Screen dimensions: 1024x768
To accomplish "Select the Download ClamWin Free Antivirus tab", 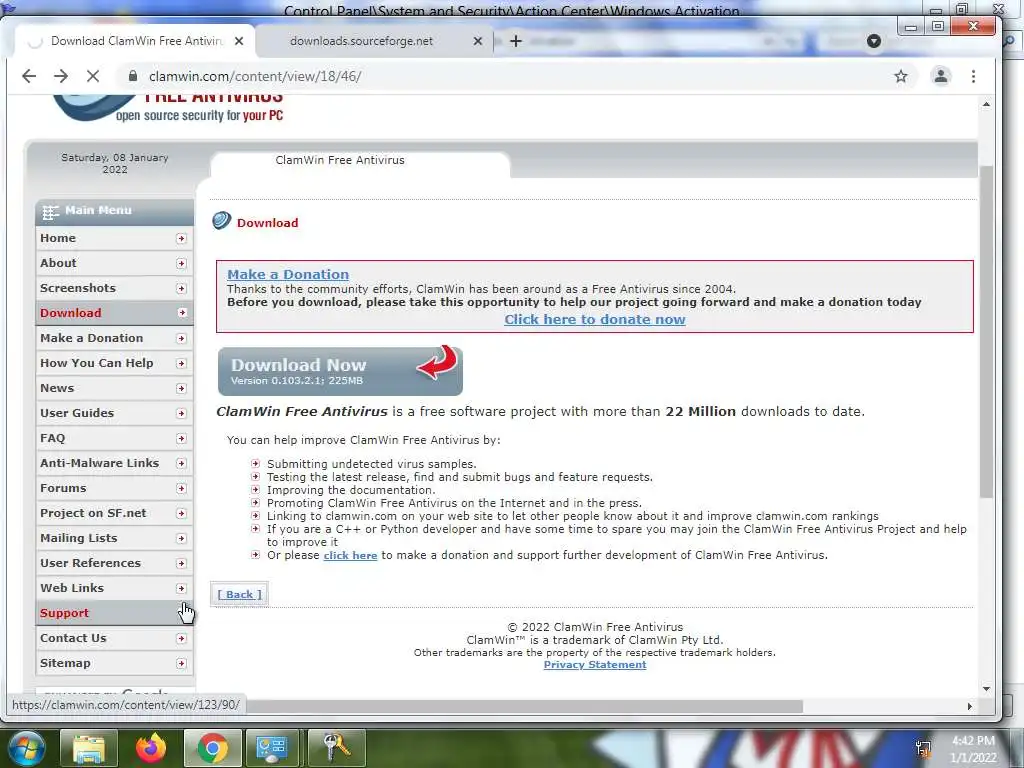I will 136,41.
